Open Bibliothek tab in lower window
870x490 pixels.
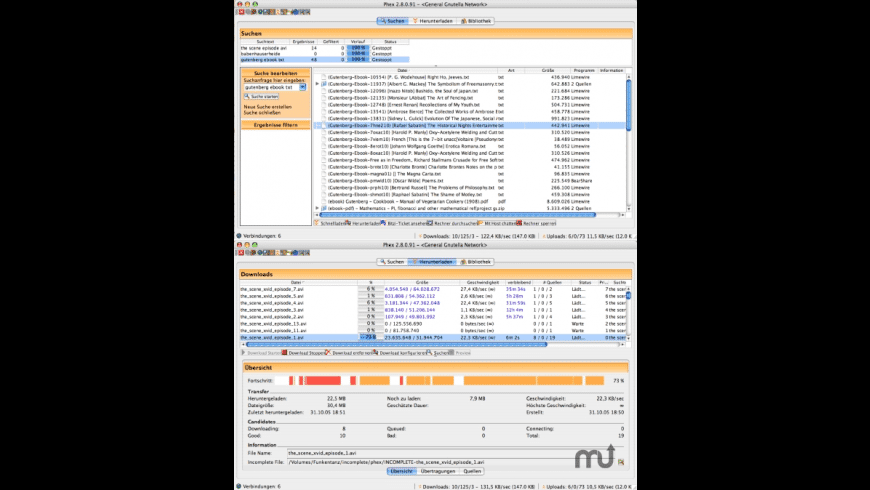tap(476, 262)
